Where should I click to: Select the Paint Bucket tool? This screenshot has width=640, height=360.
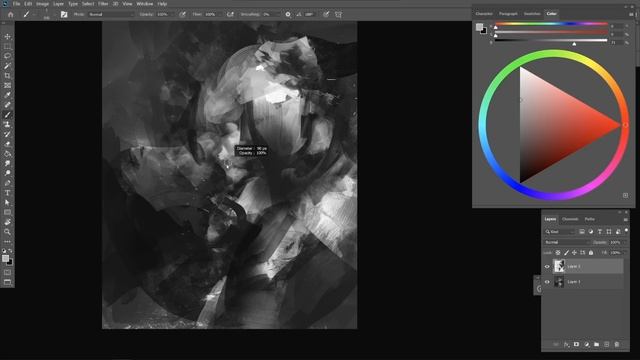(7, 154)
